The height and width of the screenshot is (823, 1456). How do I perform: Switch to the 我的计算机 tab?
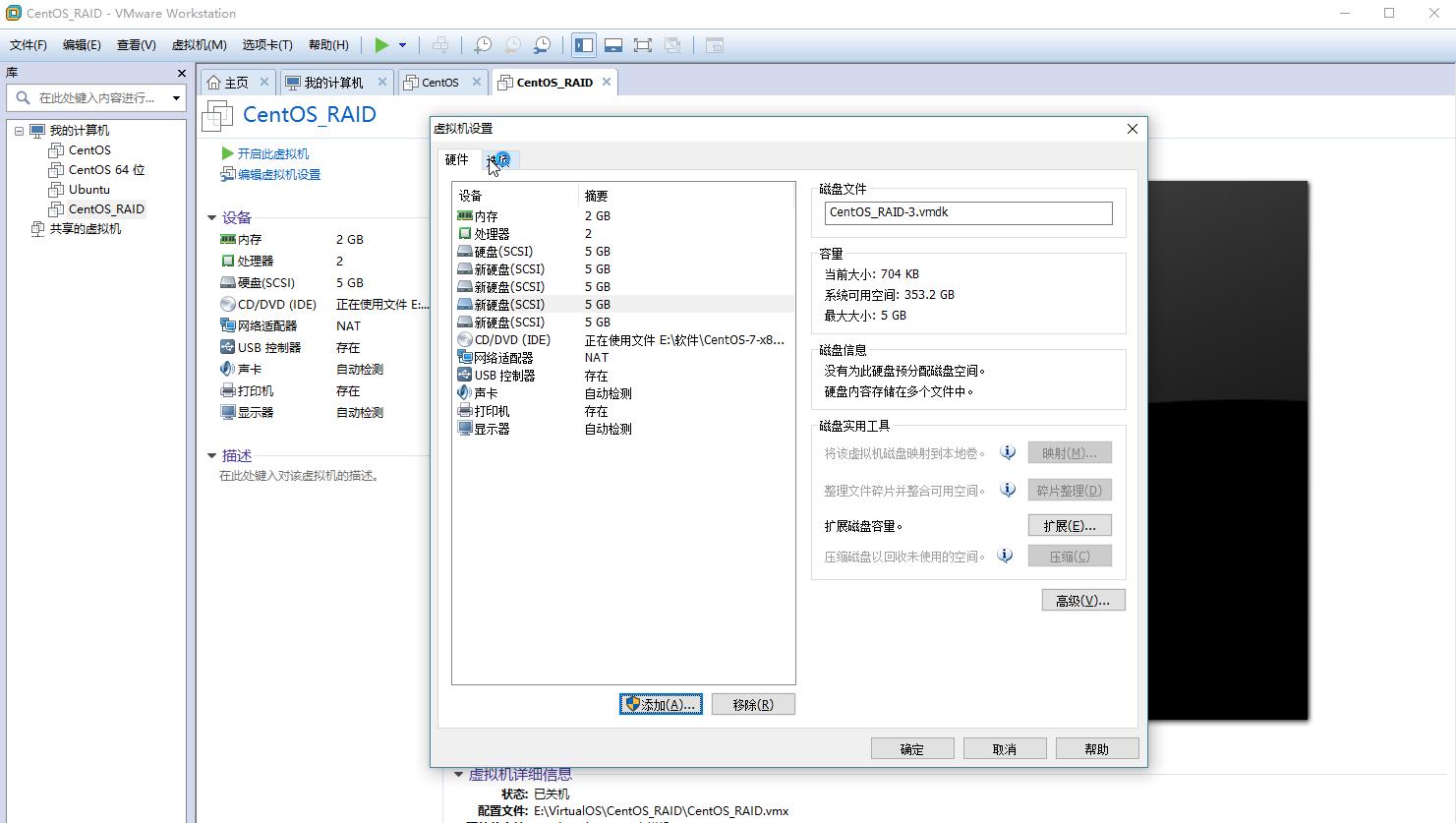(333, 82)
